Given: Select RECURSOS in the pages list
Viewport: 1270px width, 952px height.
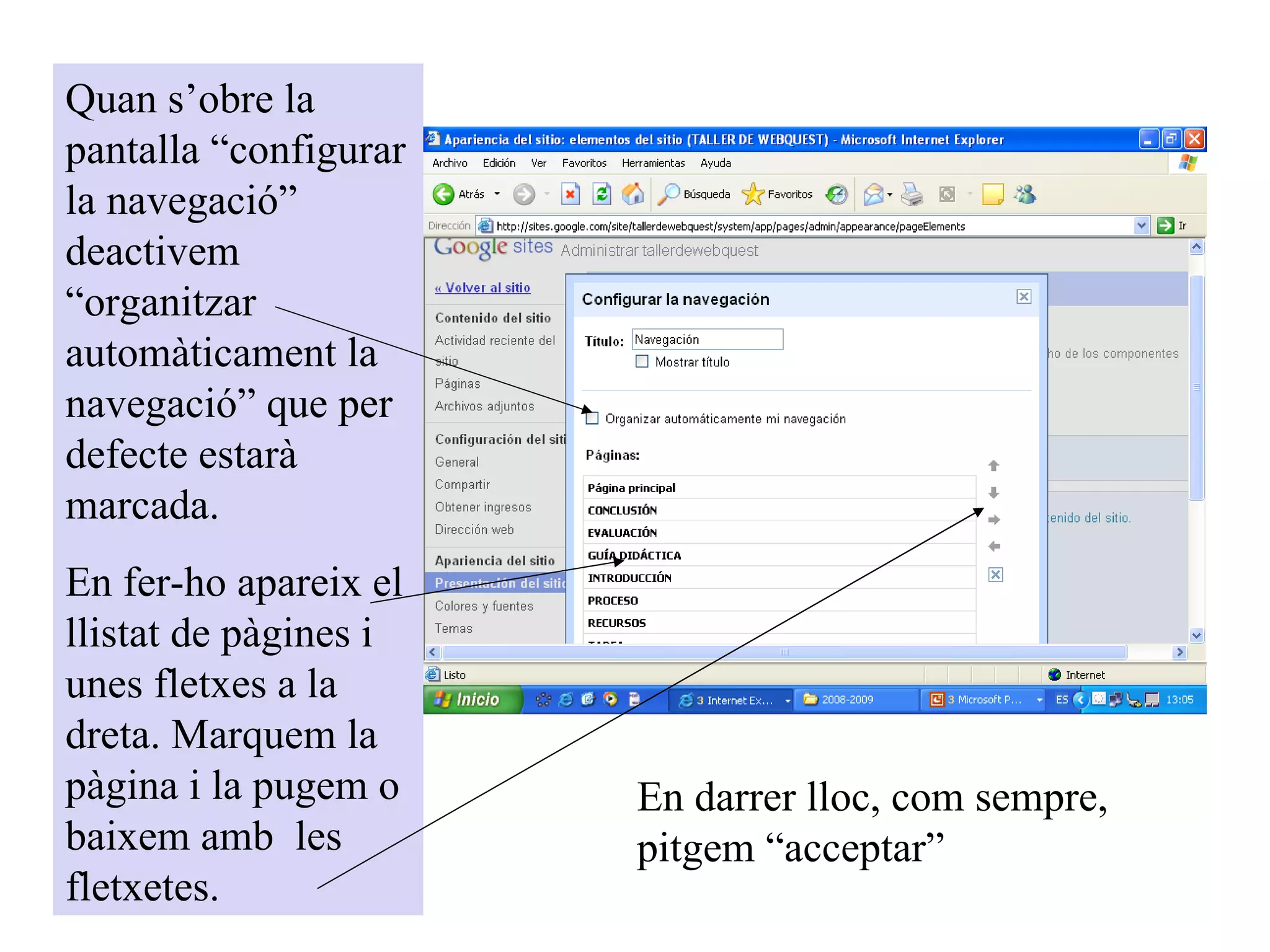Looking at the screenshot, I should point(779,622).
